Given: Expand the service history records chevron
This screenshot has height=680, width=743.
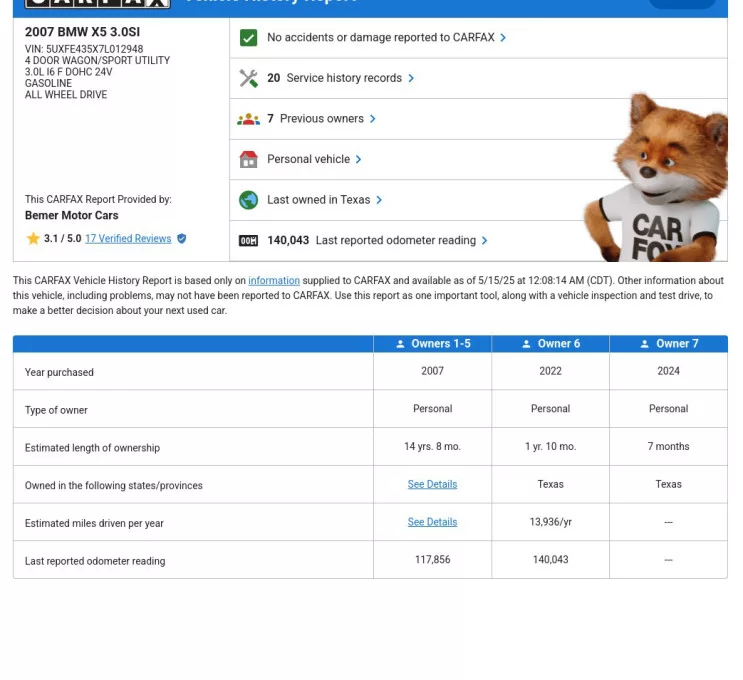Looking at the screenshot, I should click(411, 78).
